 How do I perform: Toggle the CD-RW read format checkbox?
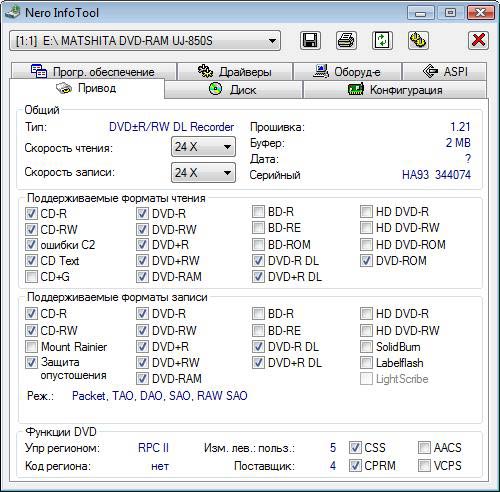pyautogui.click(x=31, y=229)
